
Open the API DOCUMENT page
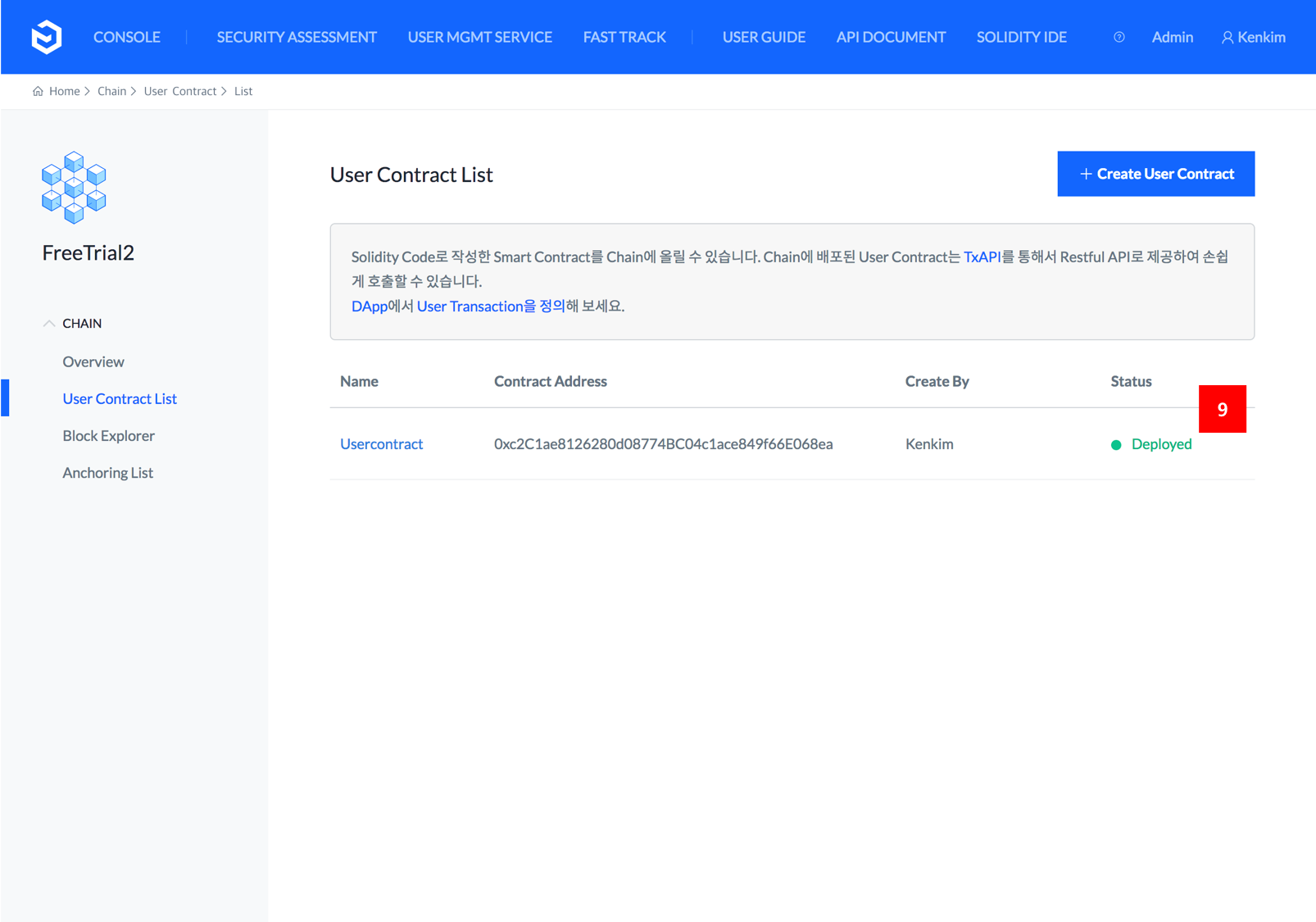click(x=891, y=37)
